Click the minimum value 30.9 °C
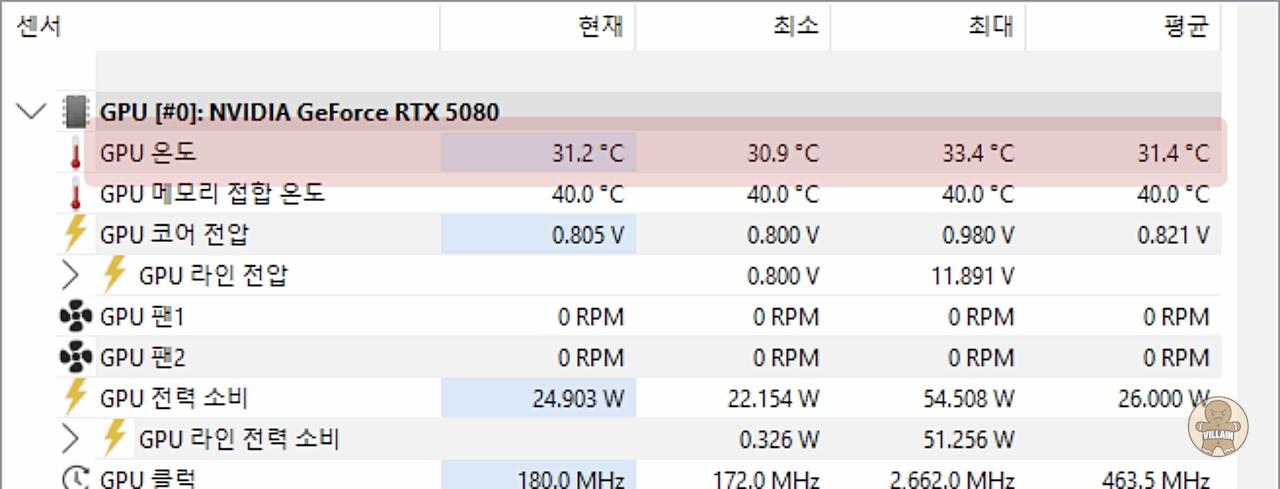This screenshot has height=489, width=1280. click(782, 153)
